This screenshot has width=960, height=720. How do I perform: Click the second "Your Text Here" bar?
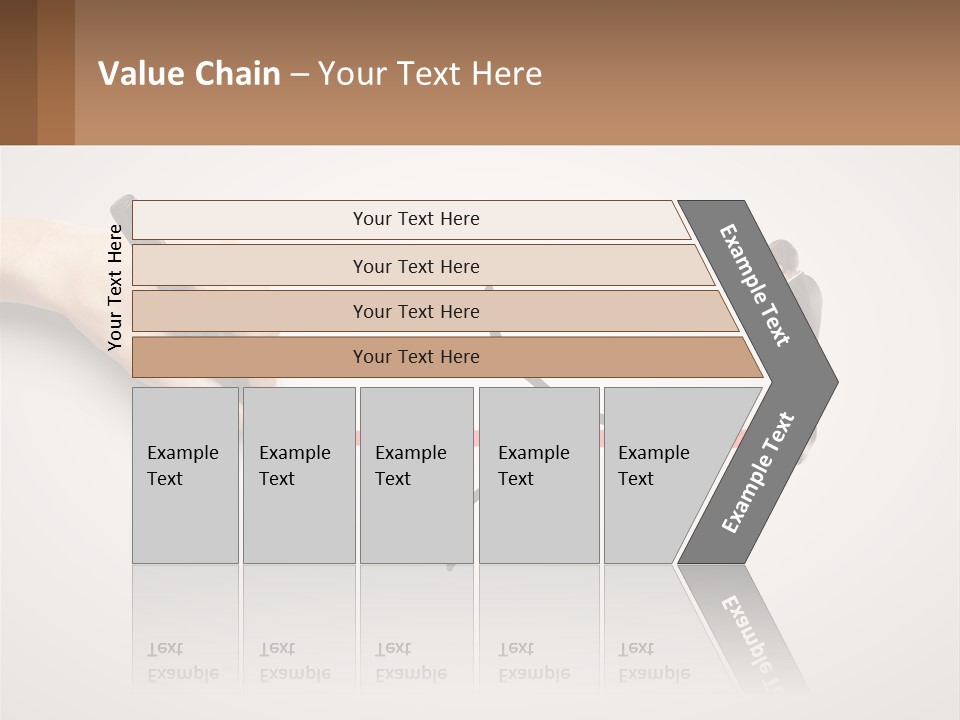[x=415, y=266]
